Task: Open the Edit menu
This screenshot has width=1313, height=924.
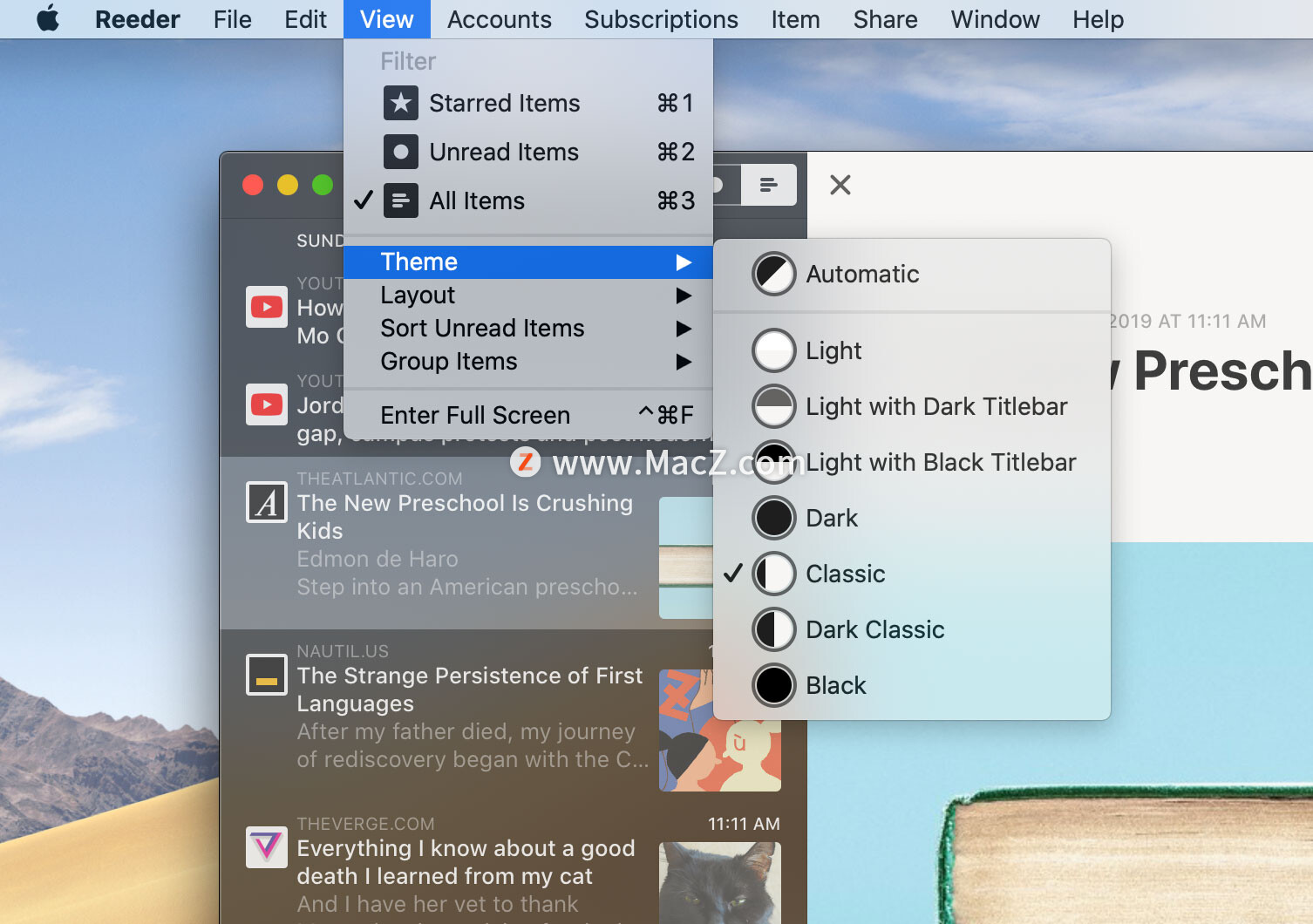Action: [x=305, y=19]
